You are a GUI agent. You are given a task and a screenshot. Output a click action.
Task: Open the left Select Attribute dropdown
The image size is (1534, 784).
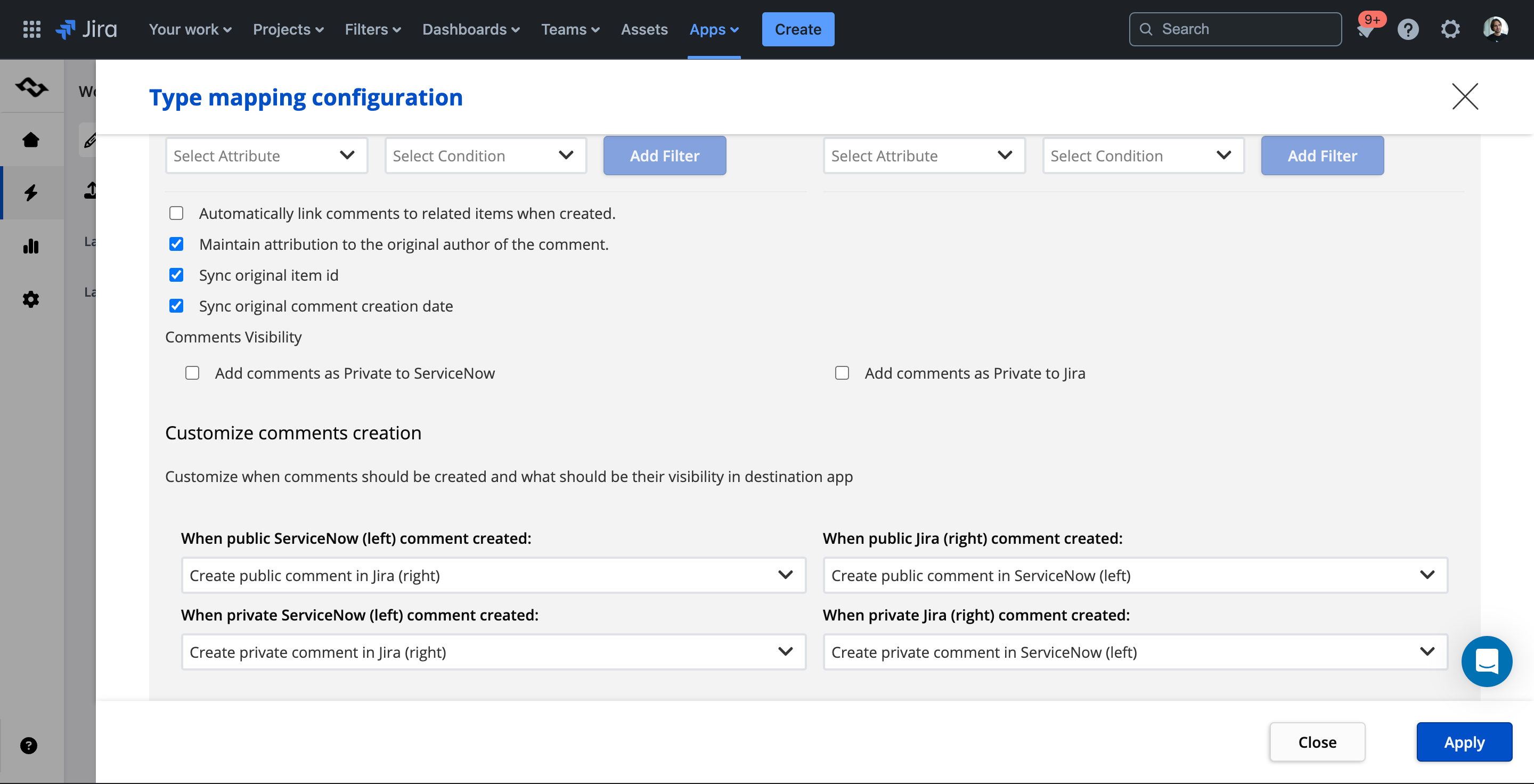click(266, 156)
